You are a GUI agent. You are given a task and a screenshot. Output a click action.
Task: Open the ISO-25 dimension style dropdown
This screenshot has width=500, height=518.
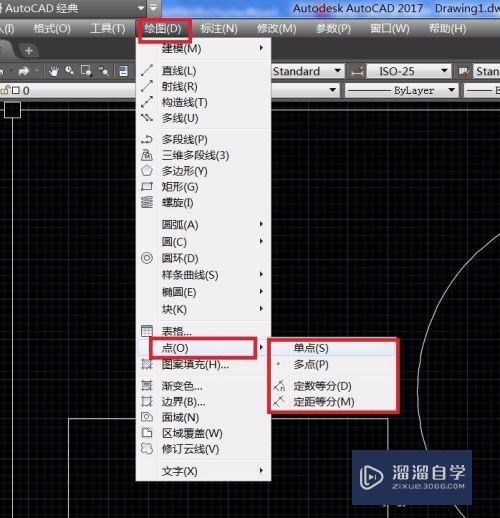[444, 71]
